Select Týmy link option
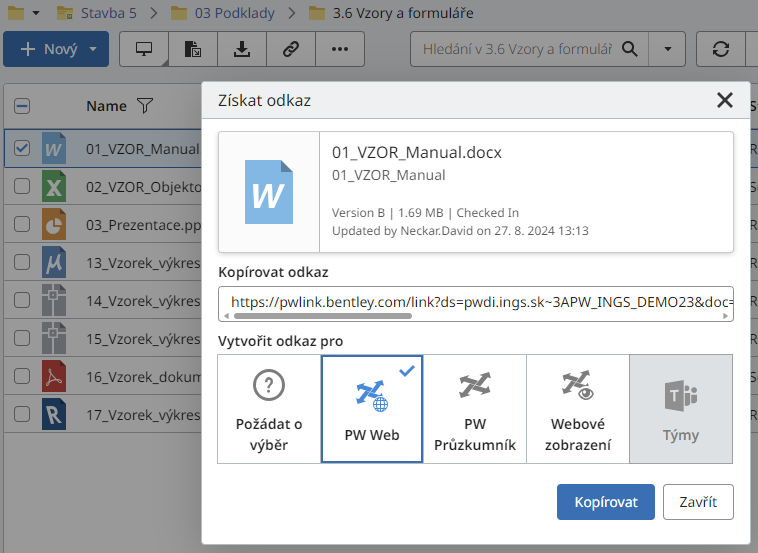Image resolution: width=758 pixels, height=553 pixels. point(681,409)
